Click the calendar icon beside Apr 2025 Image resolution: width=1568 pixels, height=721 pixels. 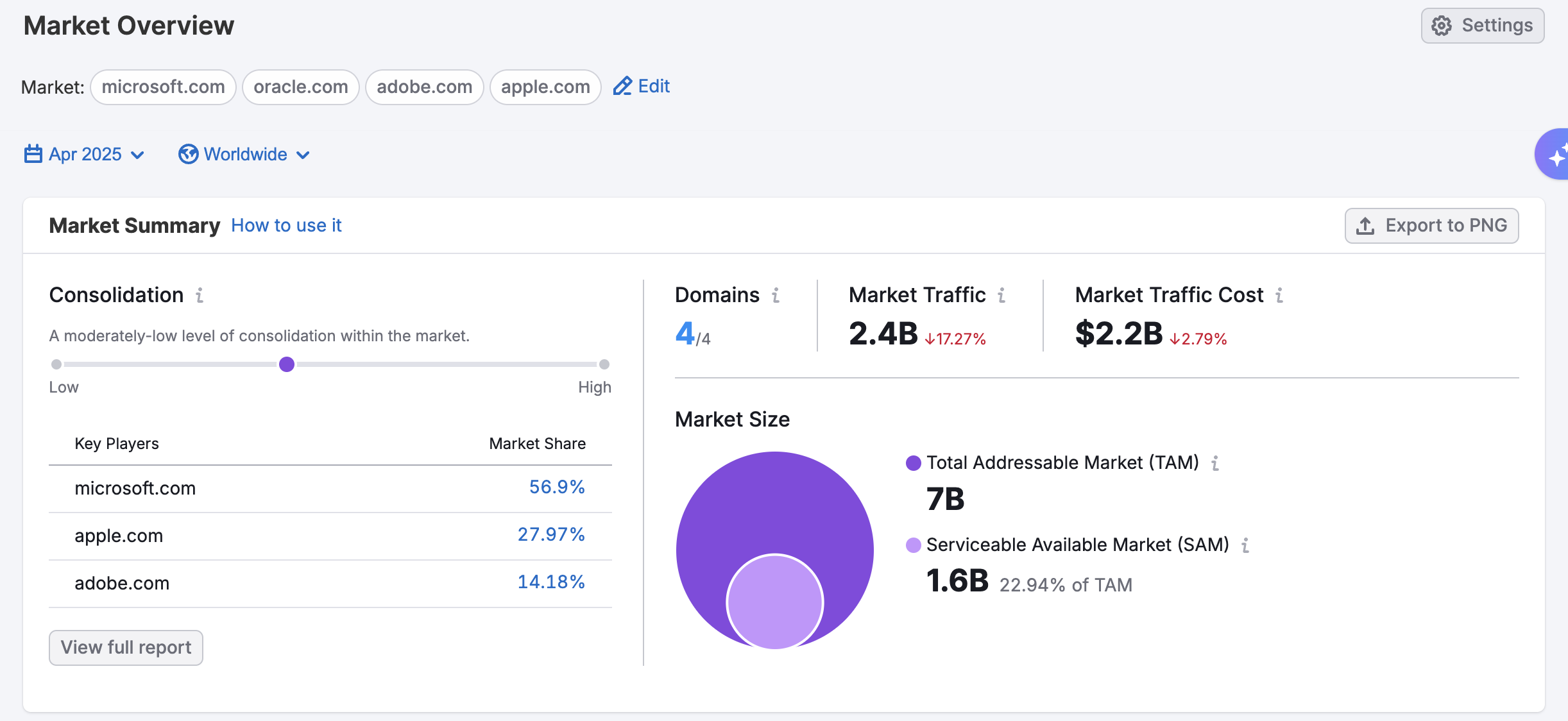(x=33, y=155)
